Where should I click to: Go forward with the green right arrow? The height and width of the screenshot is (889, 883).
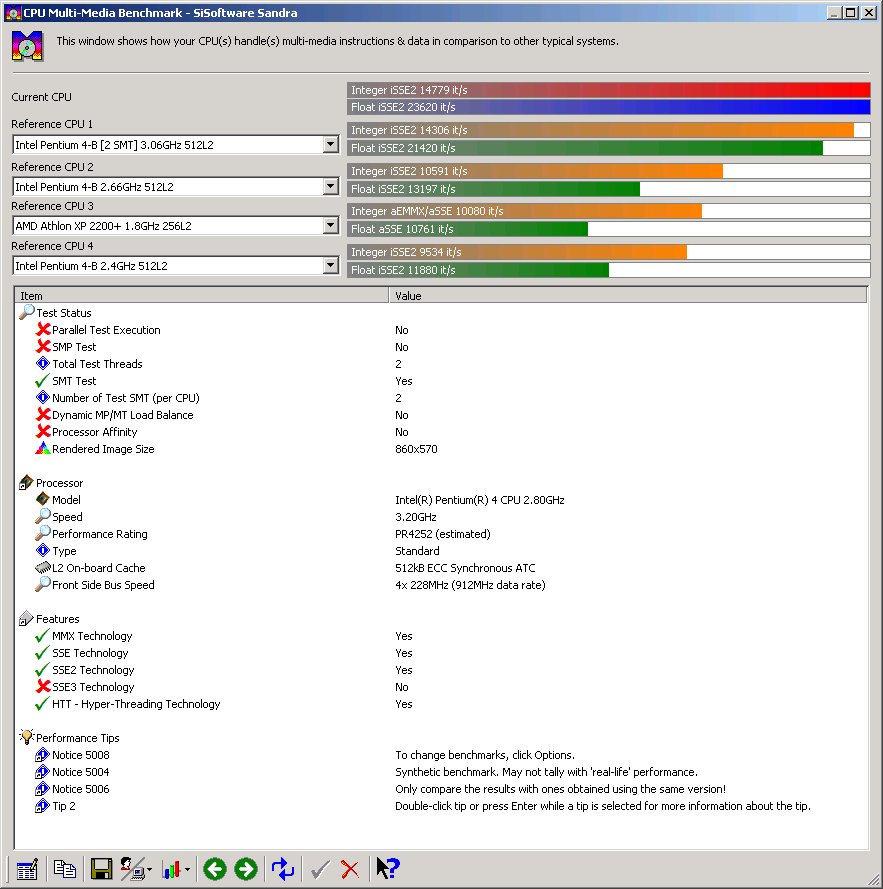(x=246, y=869)
